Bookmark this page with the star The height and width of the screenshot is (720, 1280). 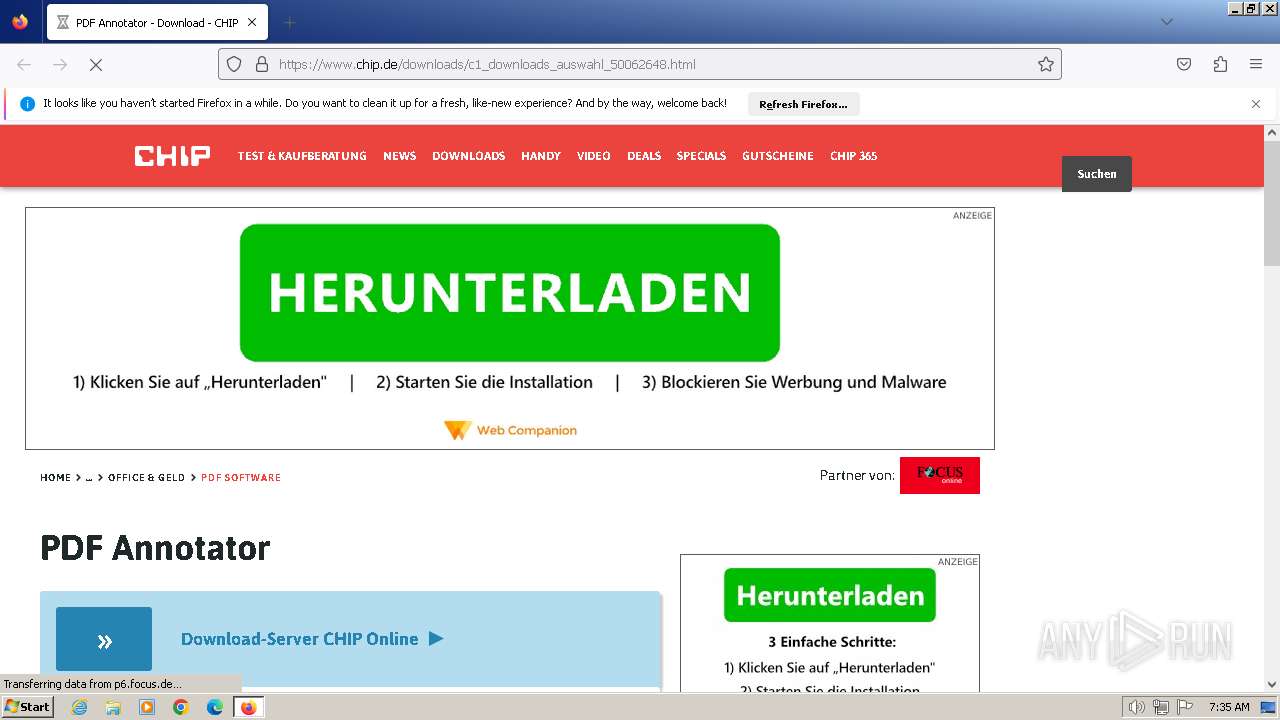(x=1046, y=64)
